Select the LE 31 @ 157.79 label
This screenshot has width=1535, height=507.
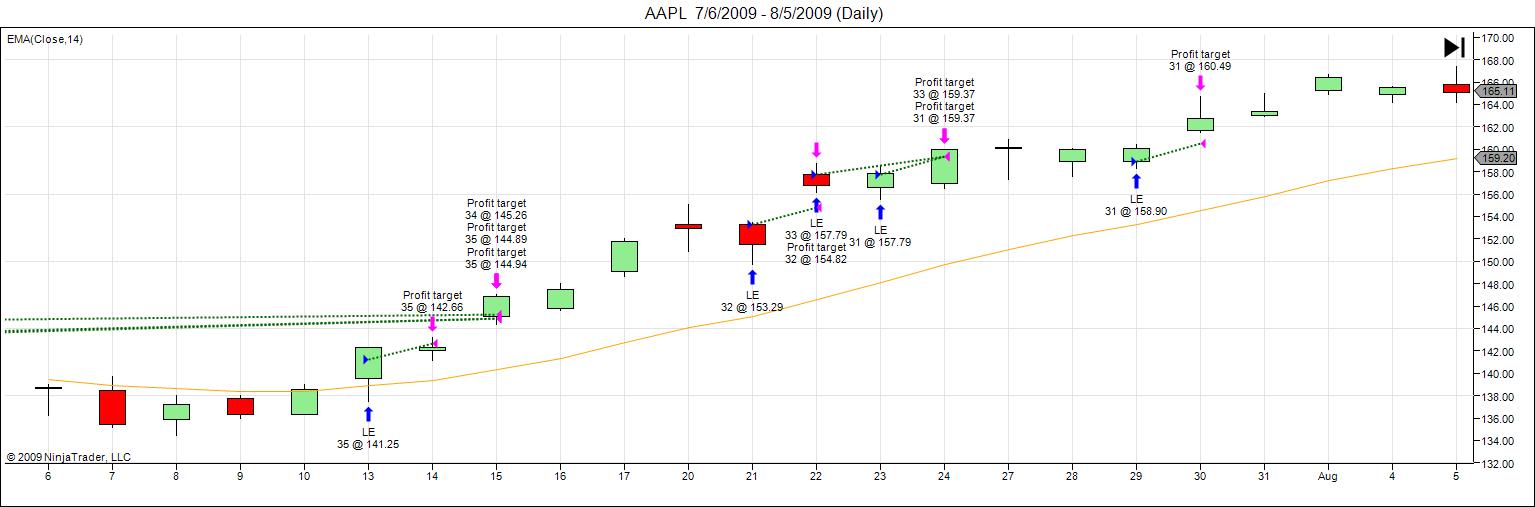point(880,236)
